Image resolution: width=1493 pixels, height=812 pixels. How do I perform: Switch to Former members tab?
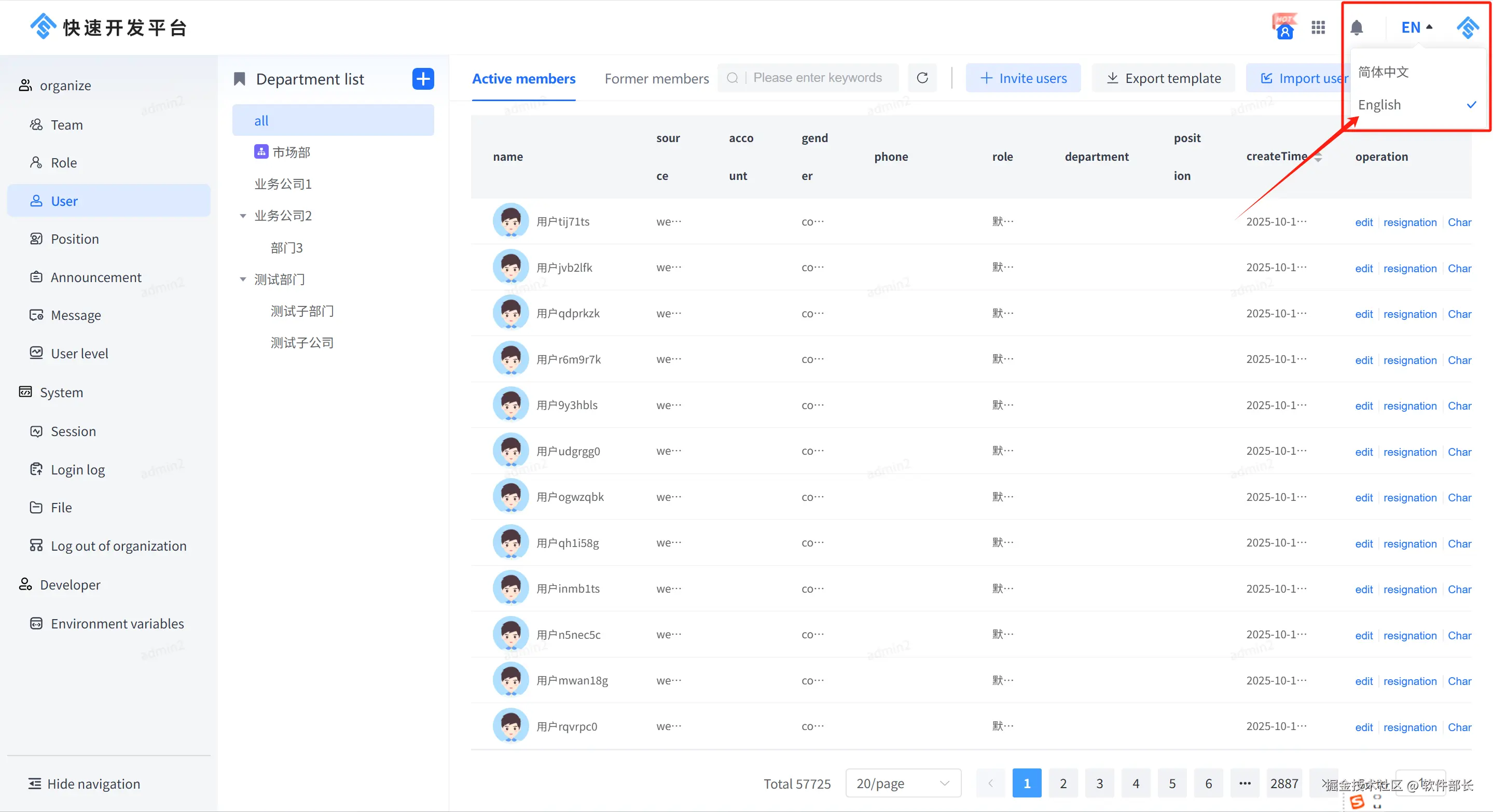(656, 79)
